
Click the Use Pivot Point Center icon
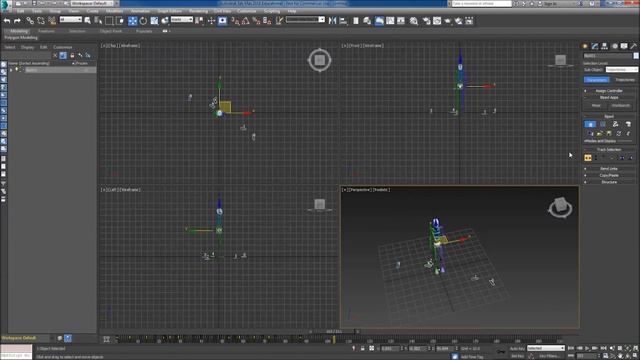tap(200, 21)
